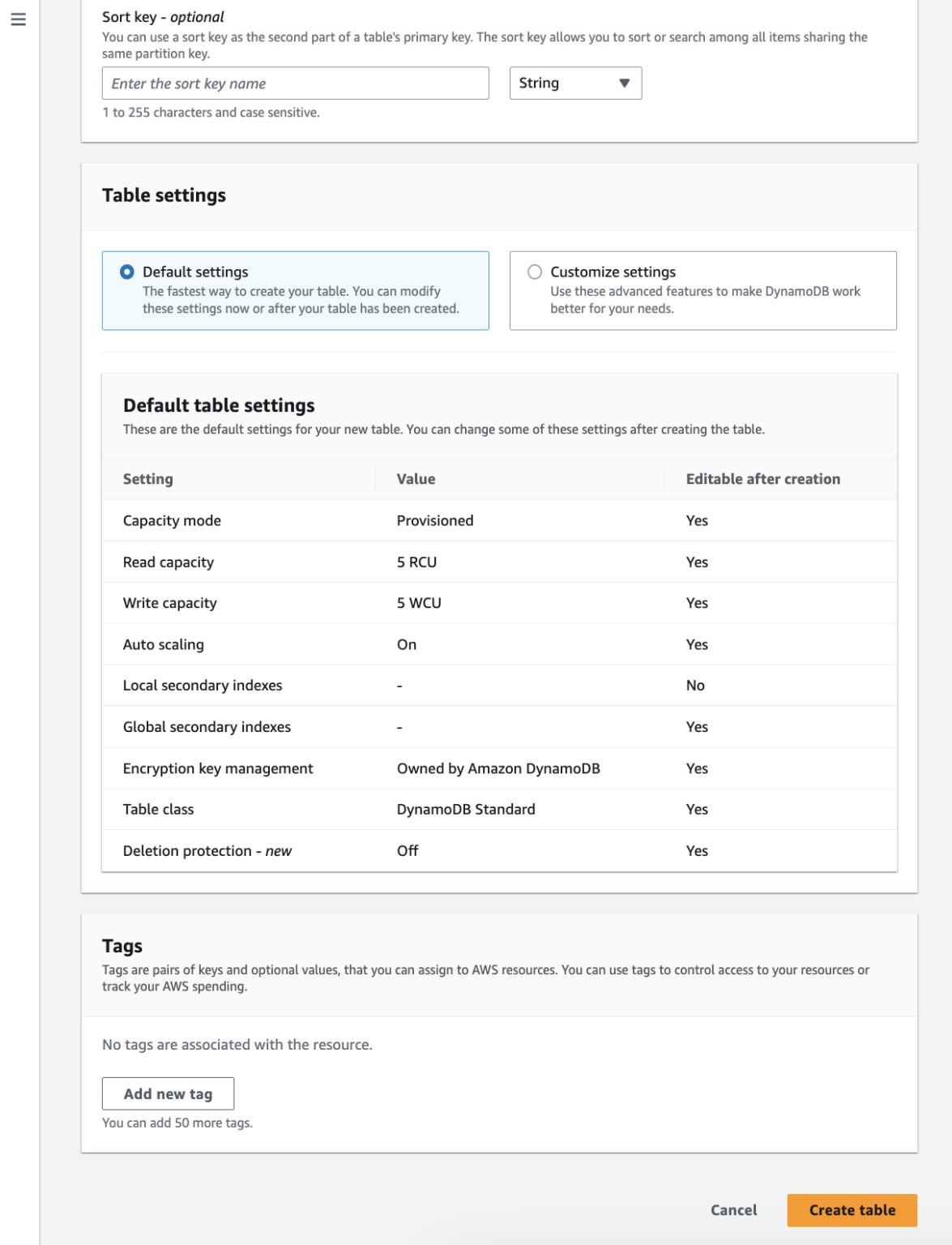Click the Editable after creation column header
This screenshot has width=952, height=1245.
click(x=762, y=479)
